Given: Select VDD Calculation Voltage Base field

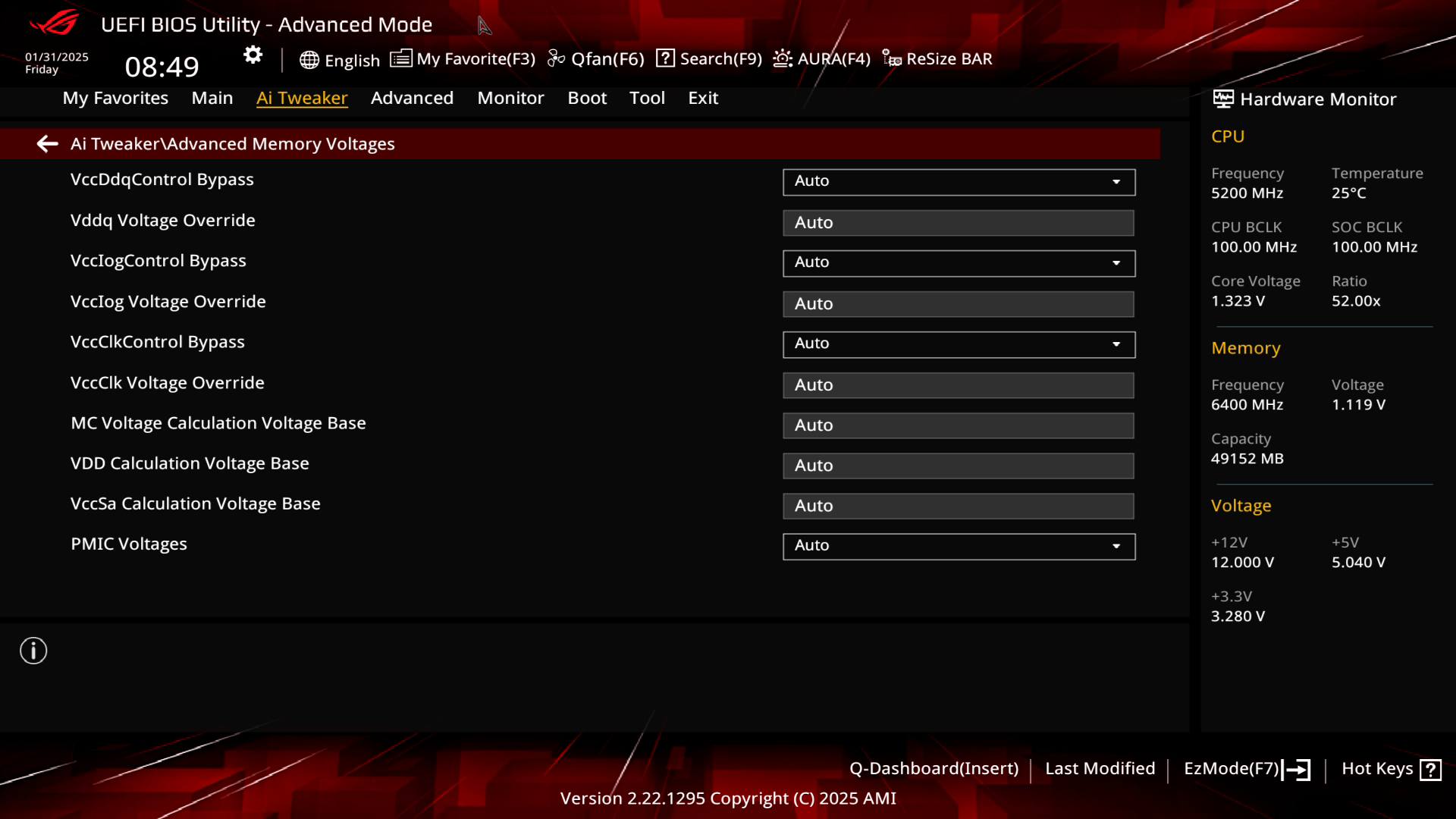Looking at the screenshot, I should tap(958, 465).
